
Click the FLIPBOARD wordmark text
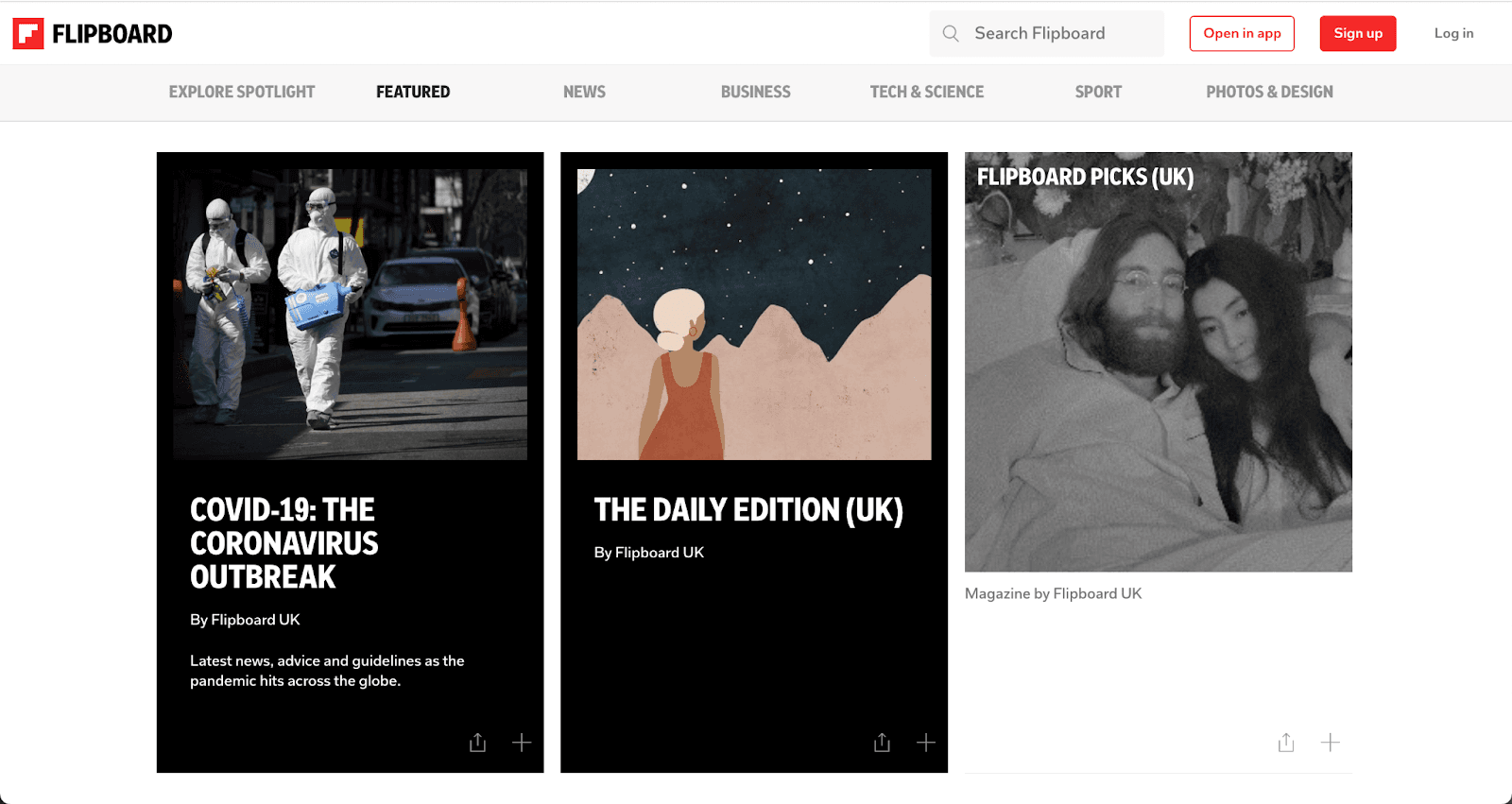coord(112,34)
